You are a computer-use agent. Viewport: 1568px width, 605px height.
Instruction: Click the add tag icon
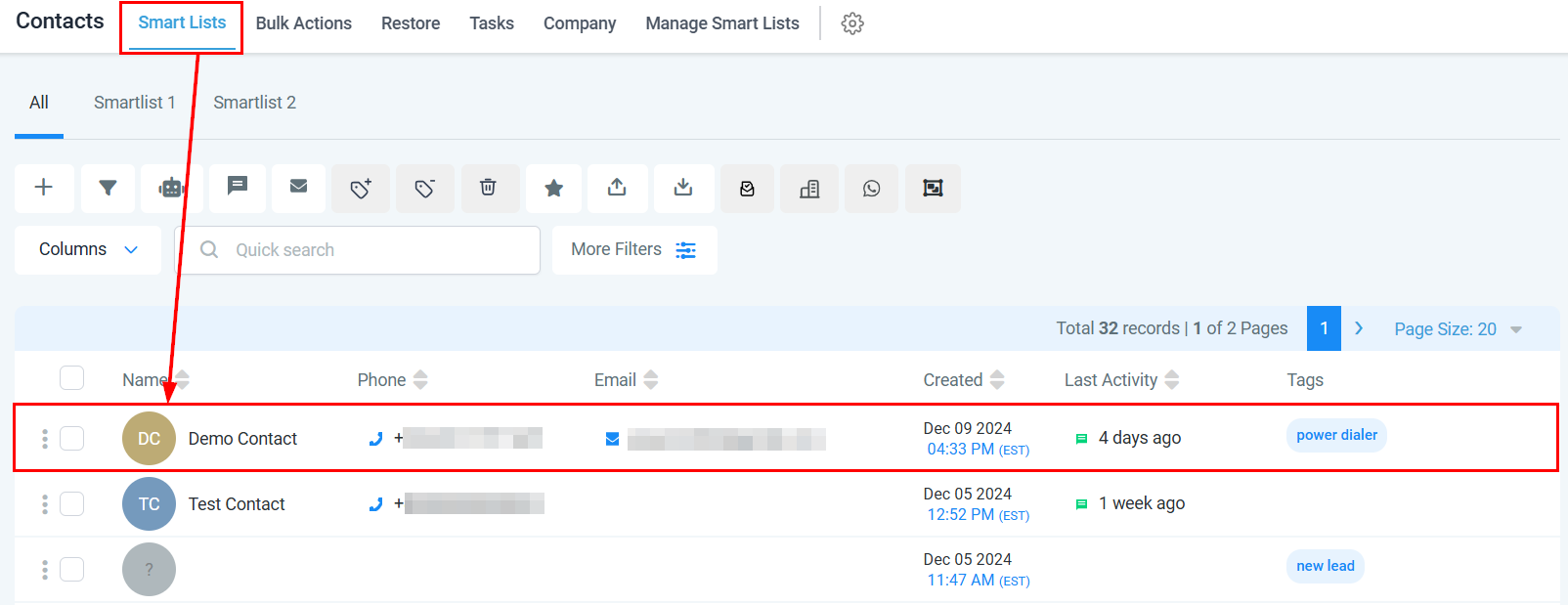(361, 189)
